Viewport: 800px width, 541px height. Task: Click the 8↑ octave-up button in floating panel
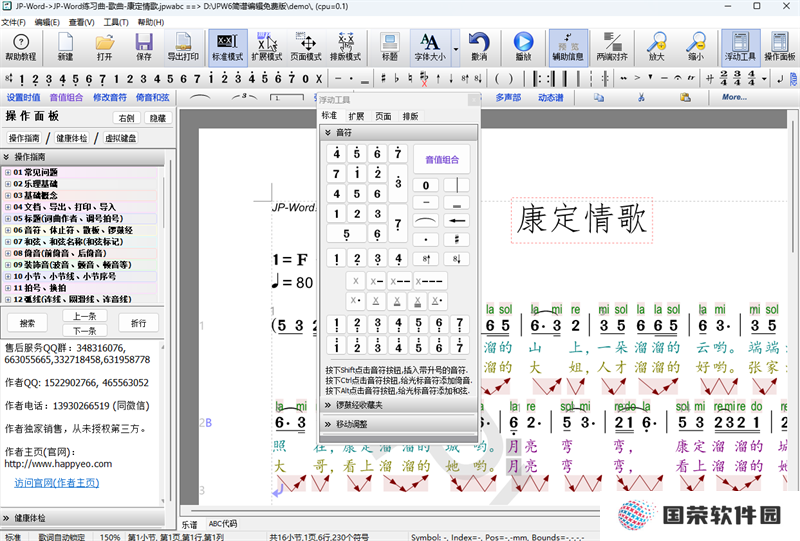[x=426, y=259]
